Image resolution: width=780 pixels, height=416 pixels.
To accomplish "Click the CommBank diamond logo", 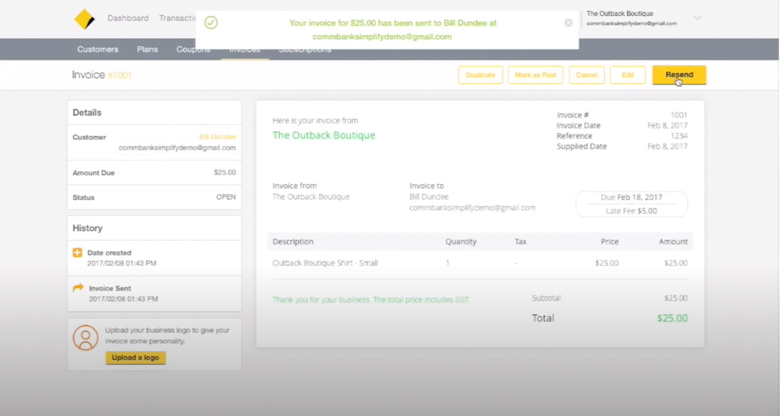I will pos(84,19).
